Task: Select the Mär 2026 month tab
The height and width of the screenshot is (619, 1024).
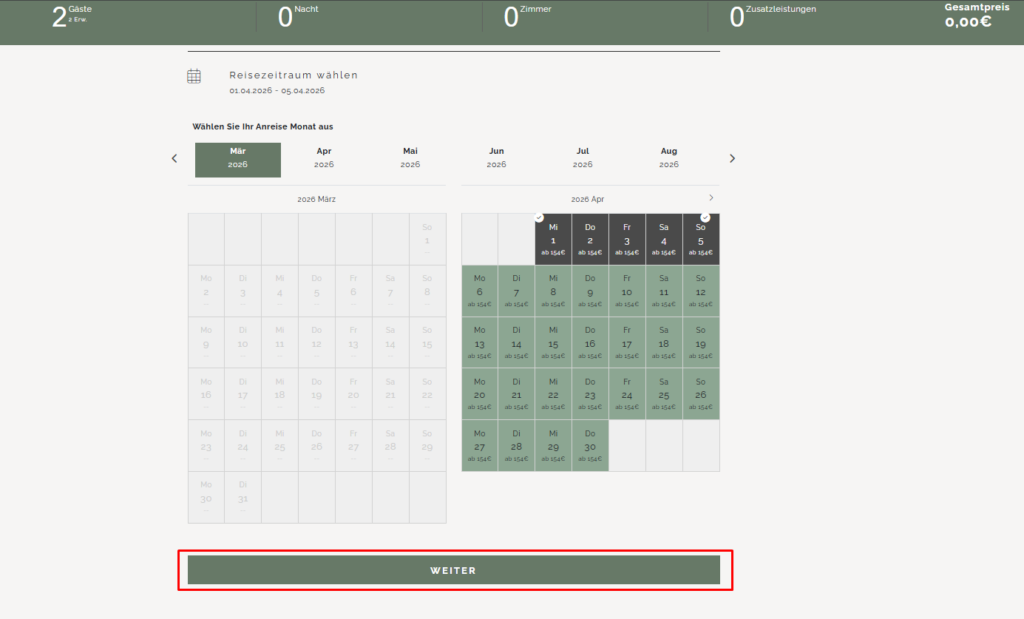Action: (238, 158)
